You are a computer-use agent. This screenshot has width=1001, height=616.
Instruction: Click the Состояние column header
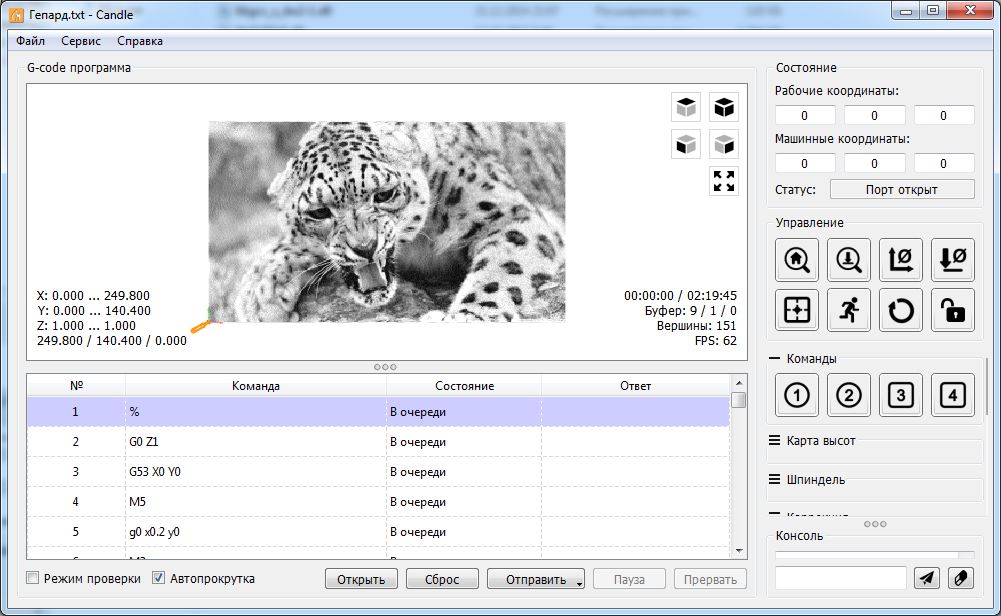click(464, 386)
